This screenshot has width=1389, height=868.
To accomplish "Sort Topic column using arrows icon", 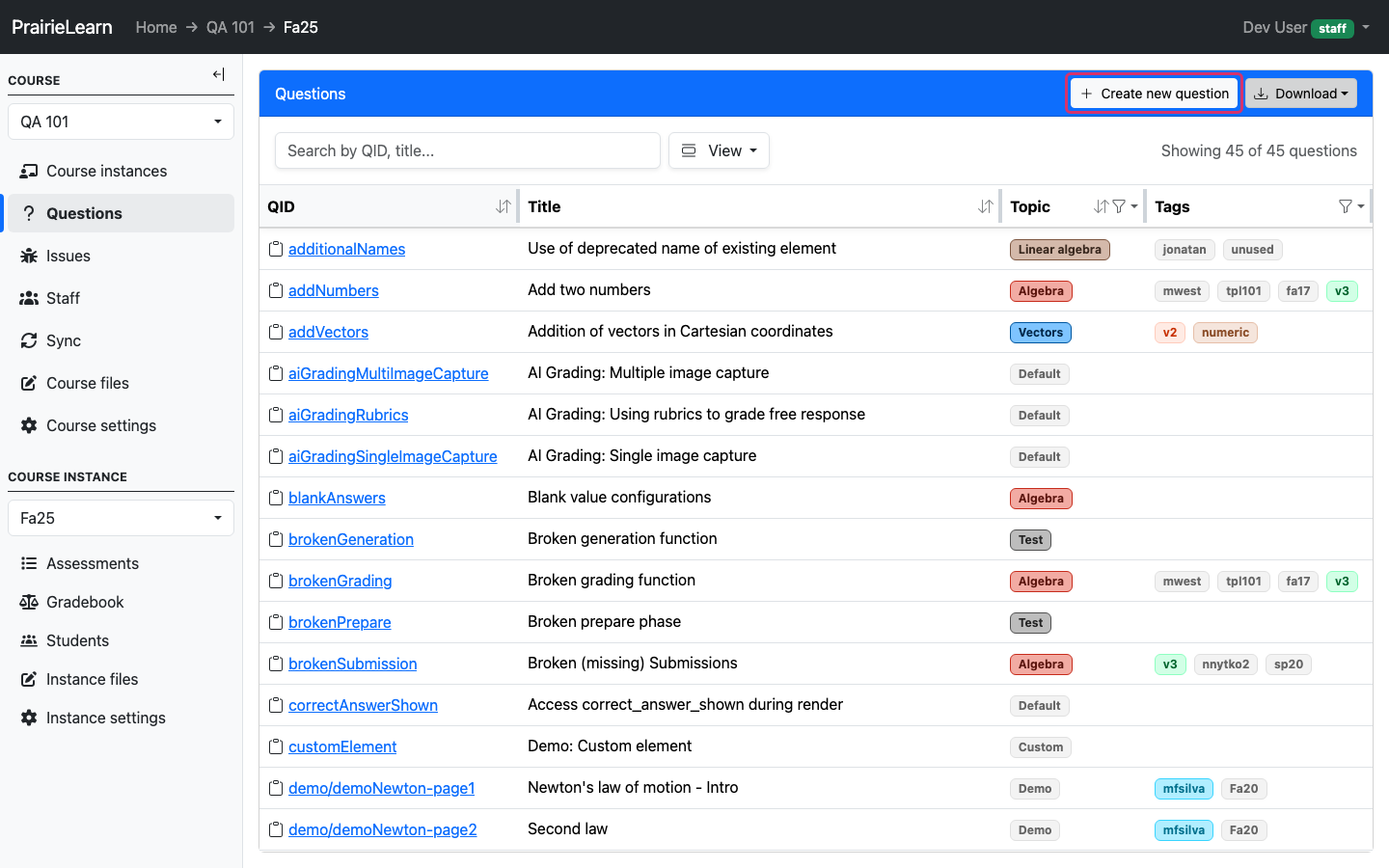I will coord(1102,206).
